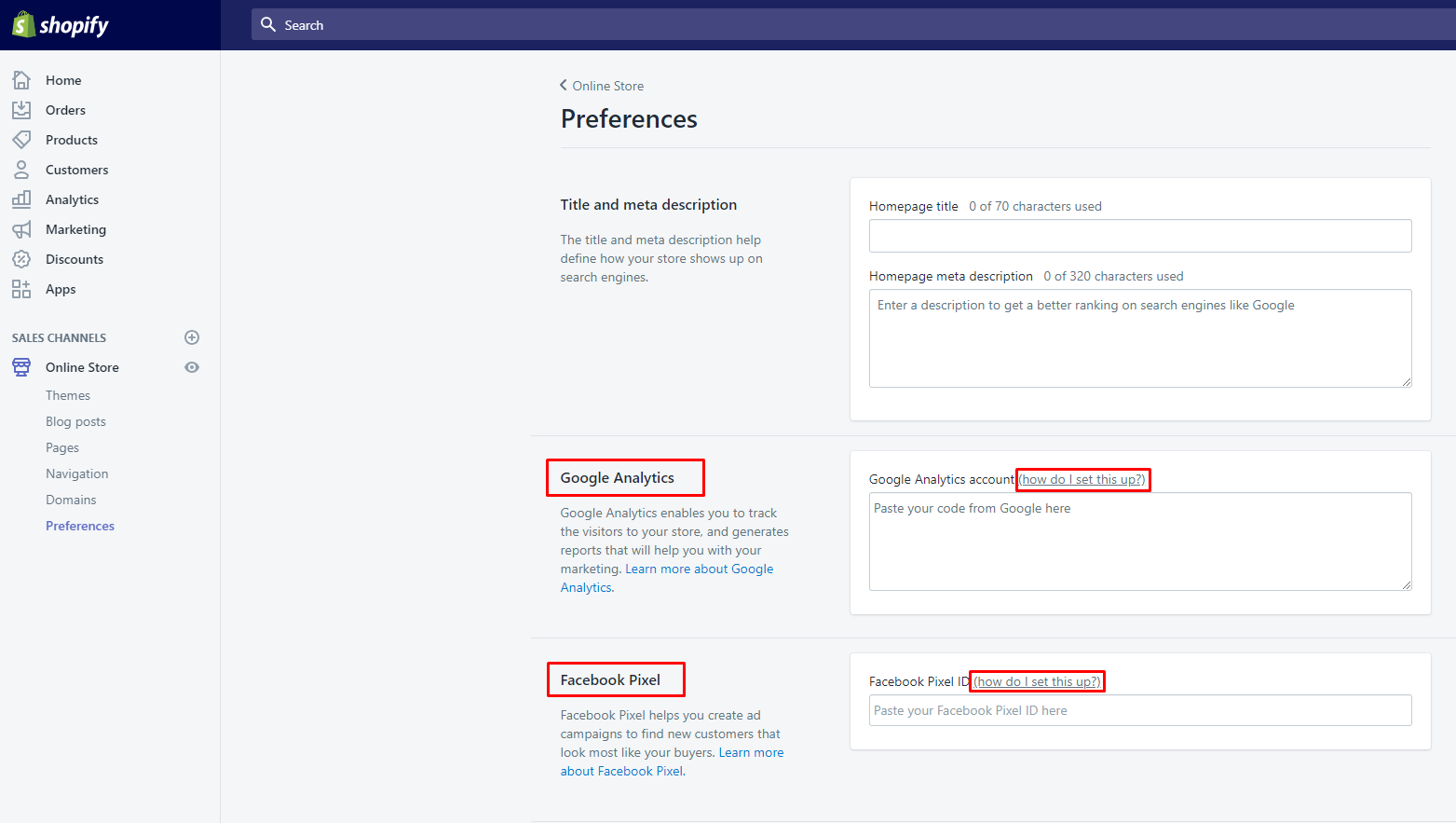Screen dimensions: 1456x823
Task: Open Pages submenu item
Action: [62, 447]
